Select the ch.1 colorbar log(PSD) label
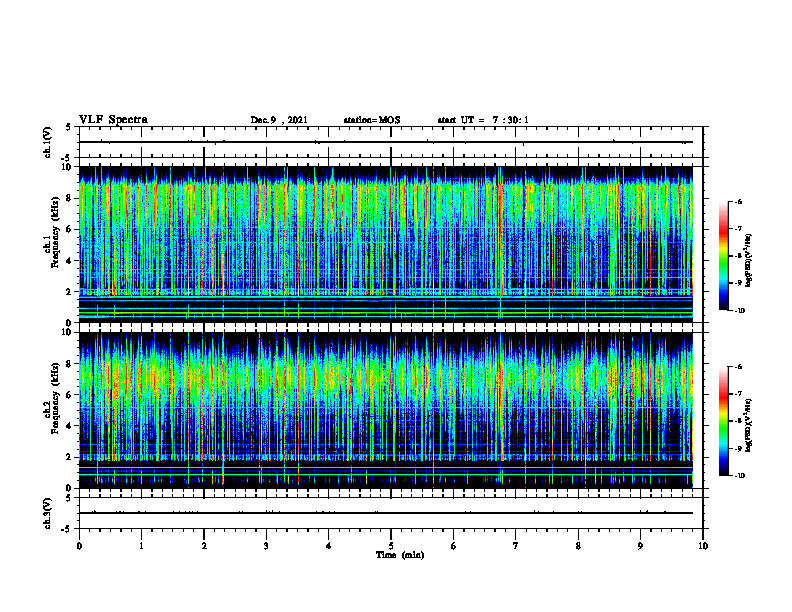 [x=748, y=260]
